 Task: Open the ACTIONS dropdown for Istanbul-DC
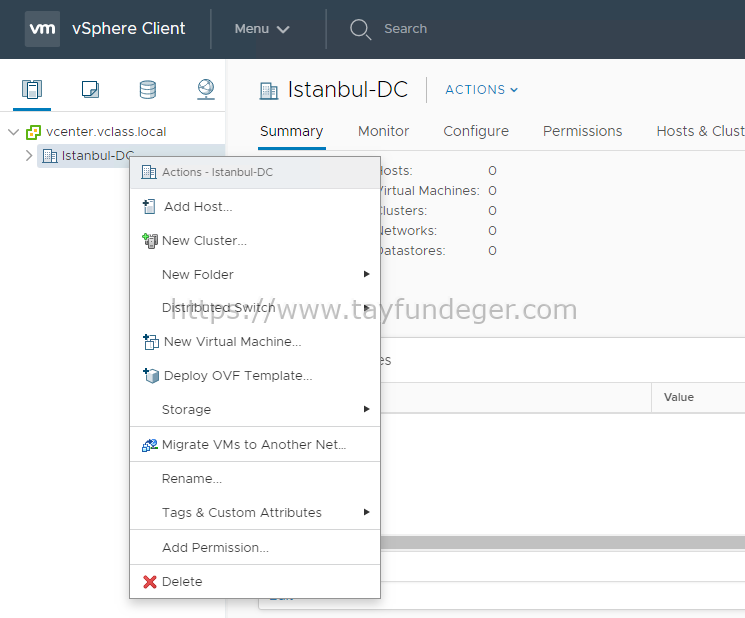tap(481, 90)
